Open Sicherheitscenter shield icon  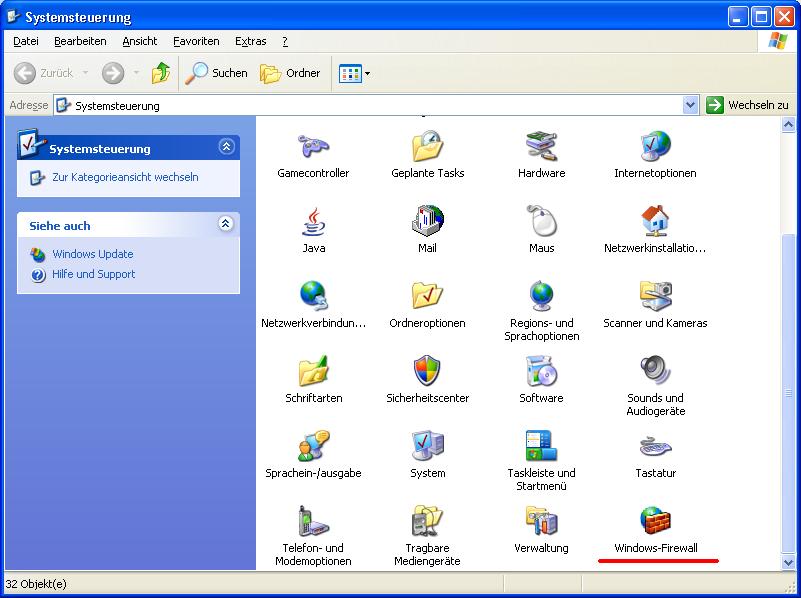pyautogui.click(x=427, y=371)
